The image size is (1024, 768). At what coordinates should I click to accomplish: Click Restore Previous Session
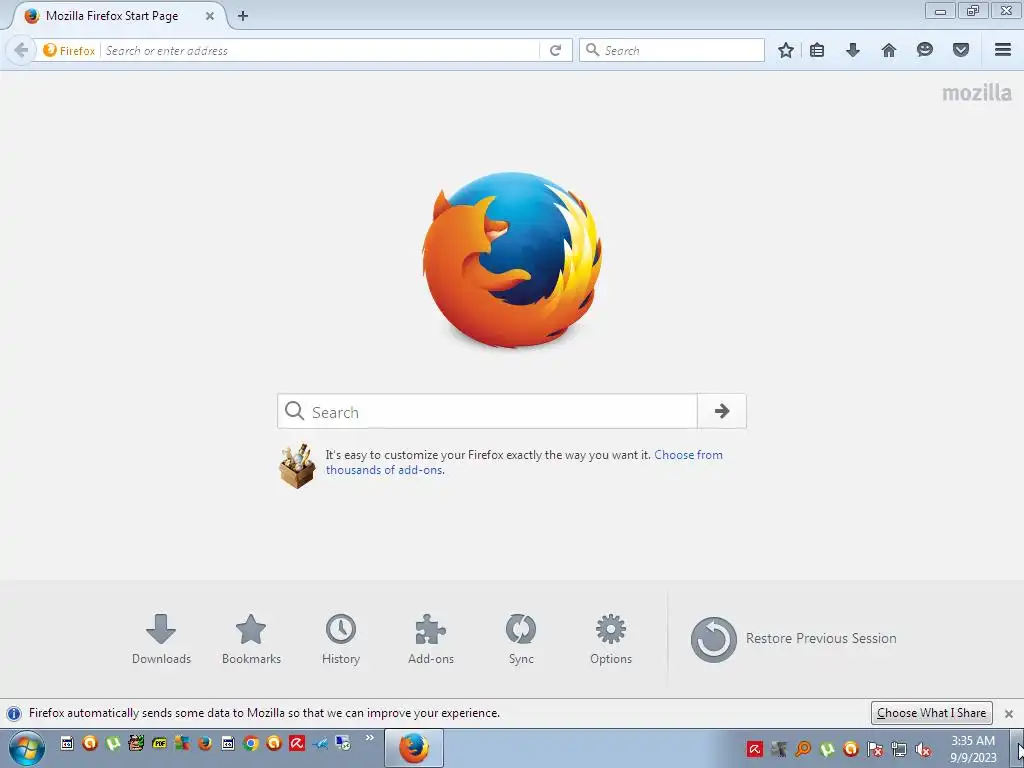793,639
